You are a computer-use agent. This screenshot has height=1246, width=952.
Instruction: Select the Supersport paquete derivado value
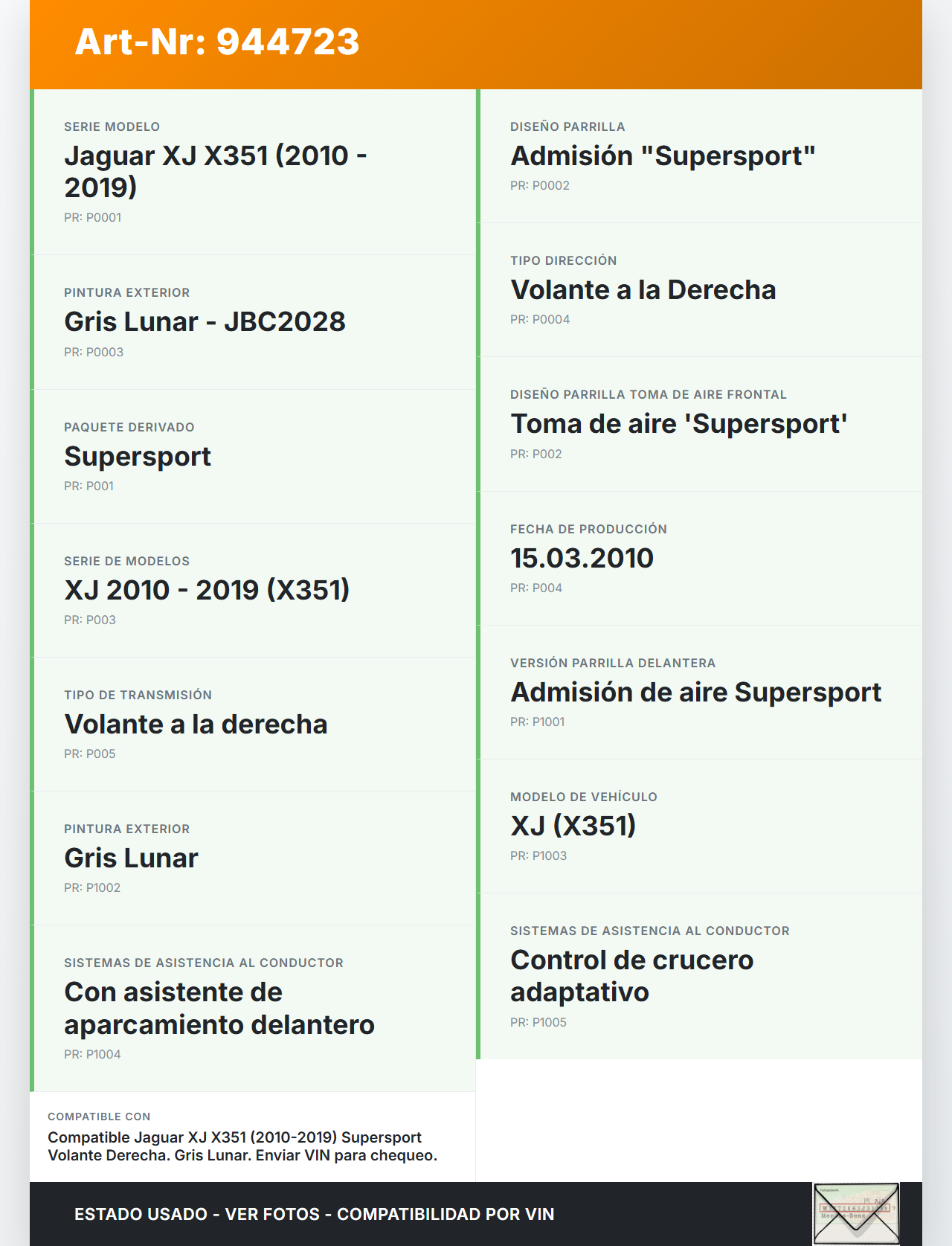coord(138,456)
